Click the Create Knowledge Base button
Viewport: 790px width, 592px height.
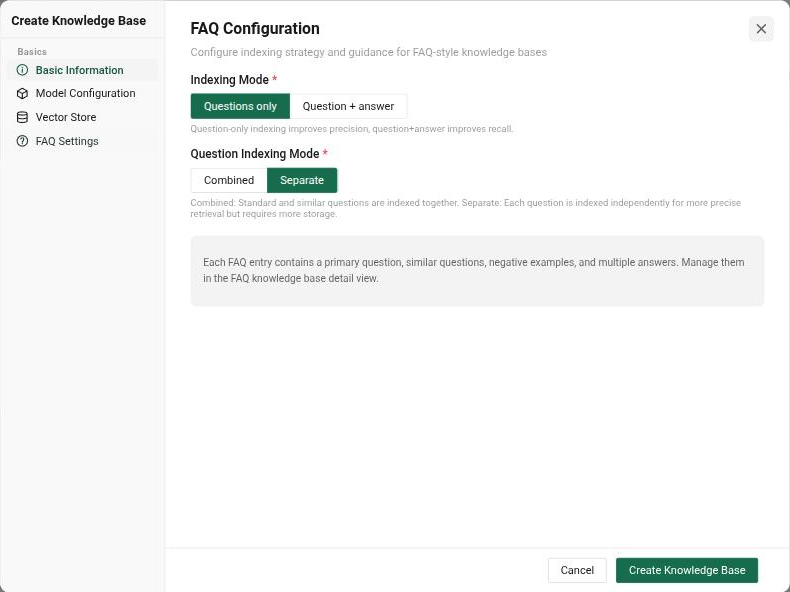point(687,570)
